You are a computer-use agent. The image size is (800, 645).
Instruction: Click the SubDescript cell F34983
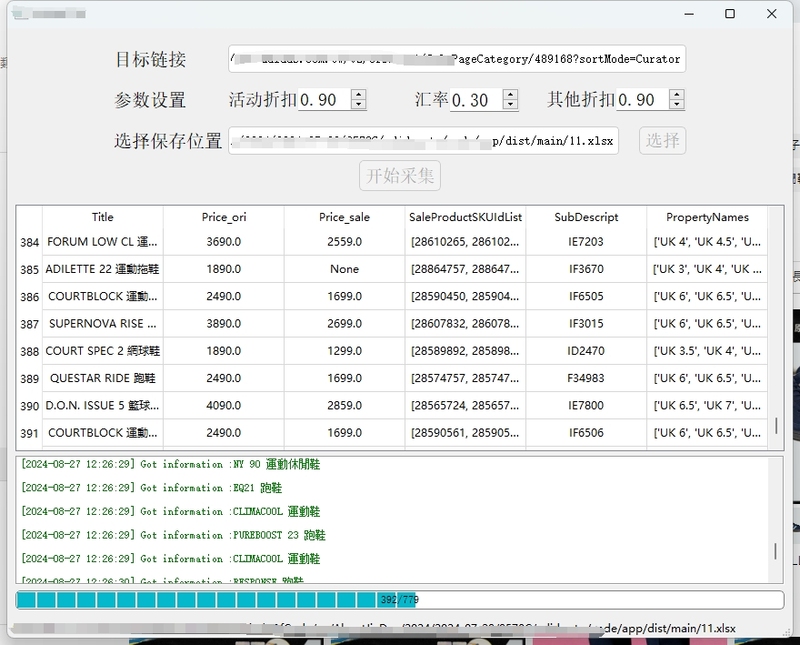586,378
